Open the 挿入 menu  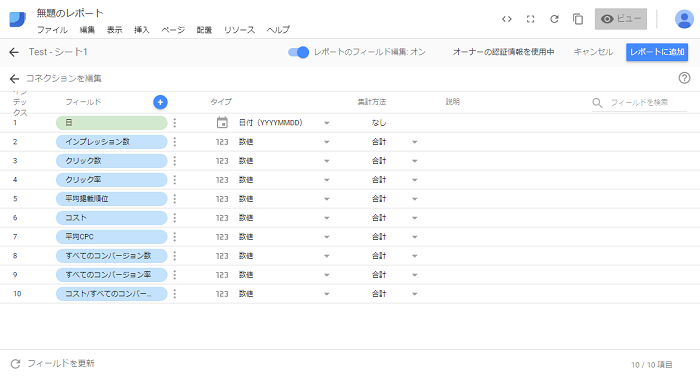pos(142,30)
